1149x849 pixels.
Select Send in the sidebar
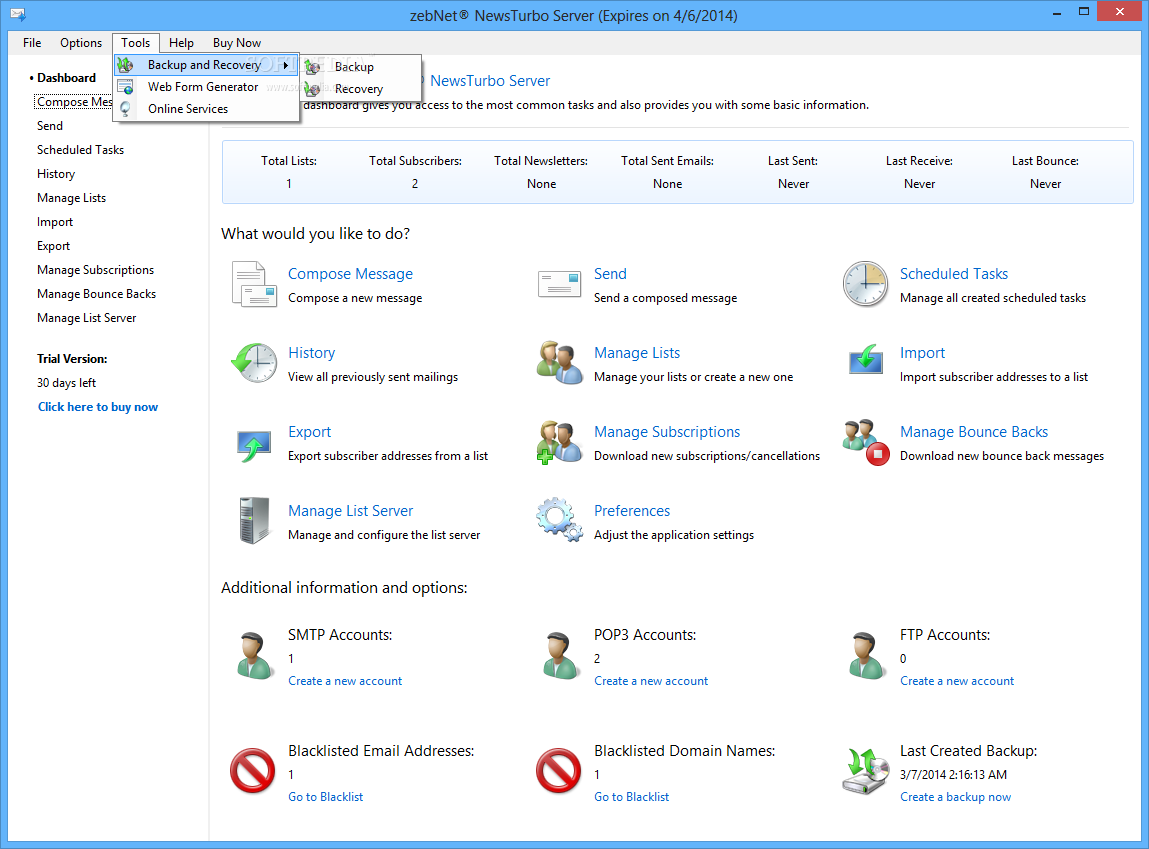pos(50,126)
